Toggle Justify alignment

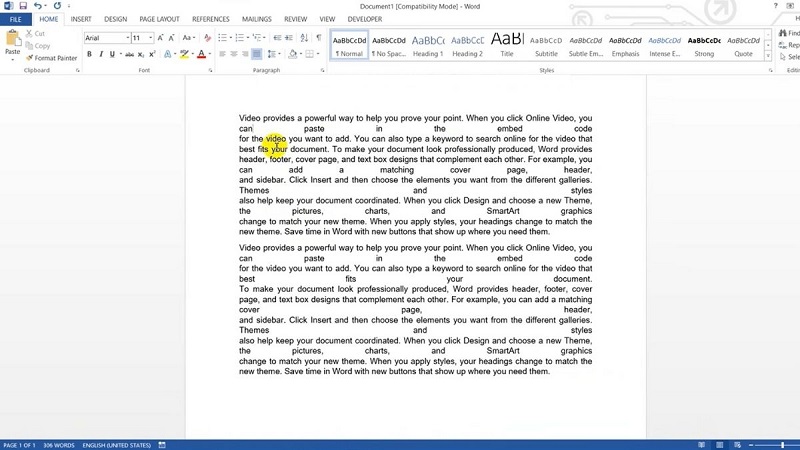pyautogui.click(x=257, y=54)
